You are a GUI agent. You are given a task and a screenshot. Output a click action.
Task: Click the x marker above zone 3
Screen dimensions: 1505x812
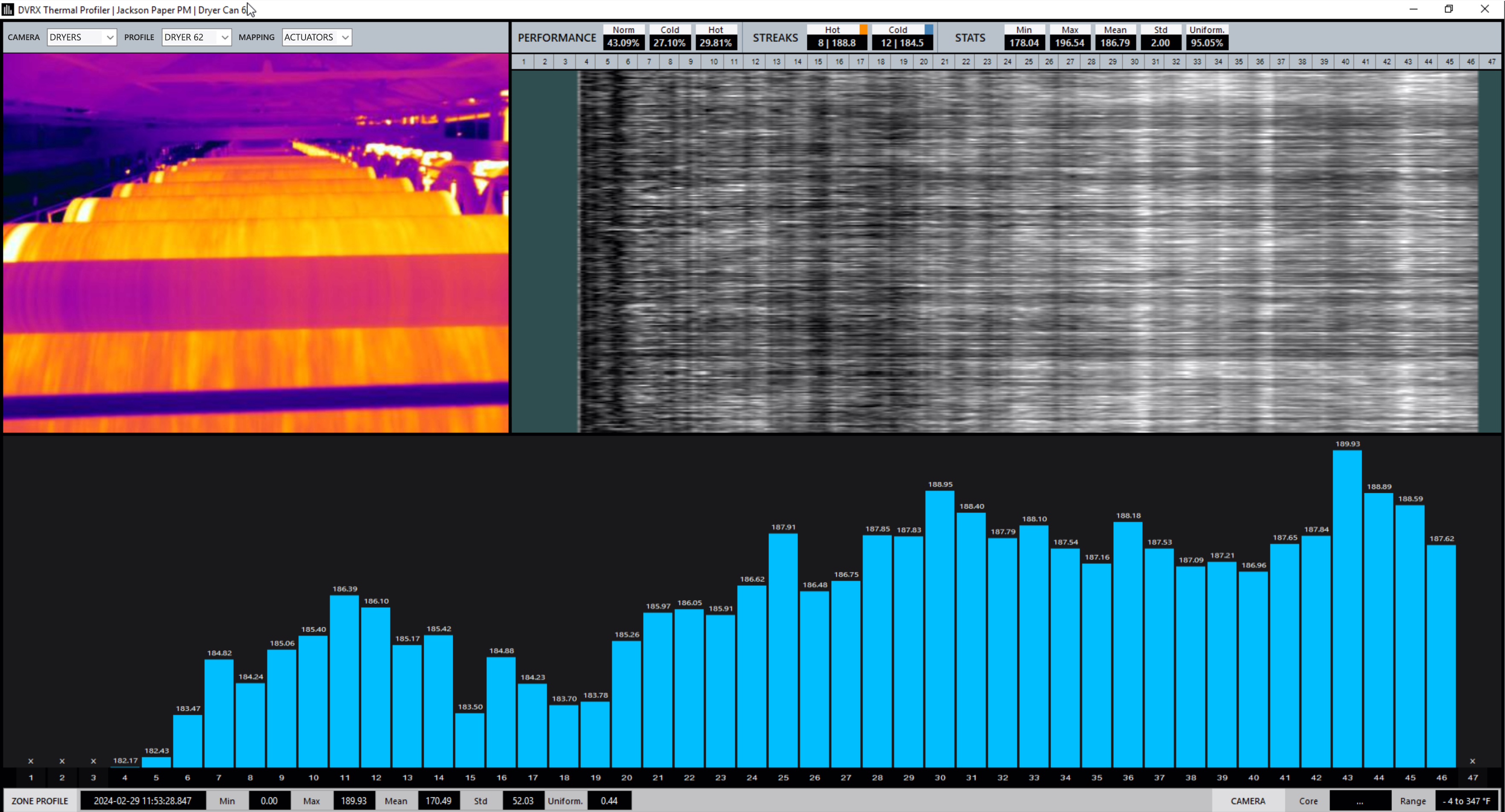93,761
